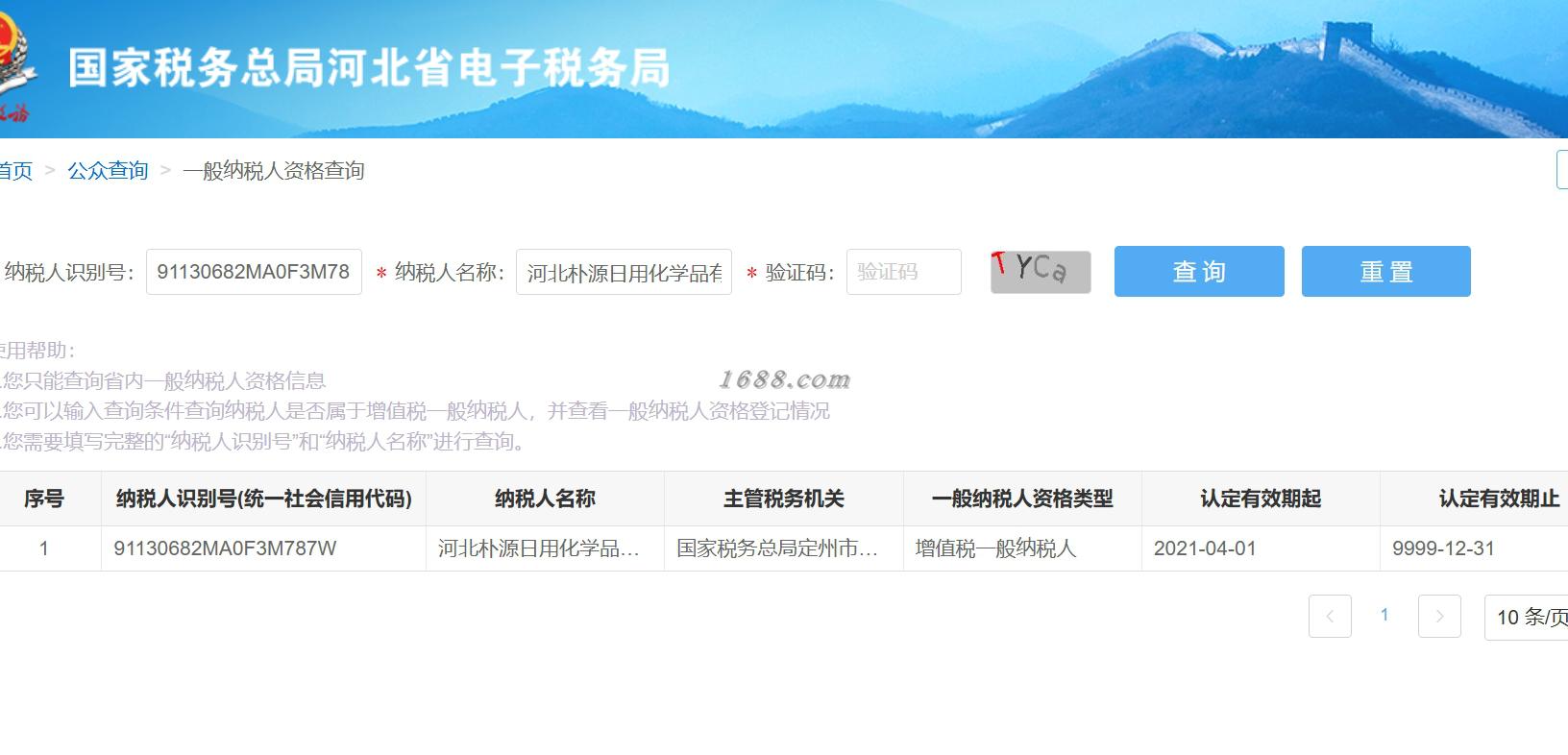
Task: Click the 一般纳税人资格类型 column header
Action: (1022, 499)
